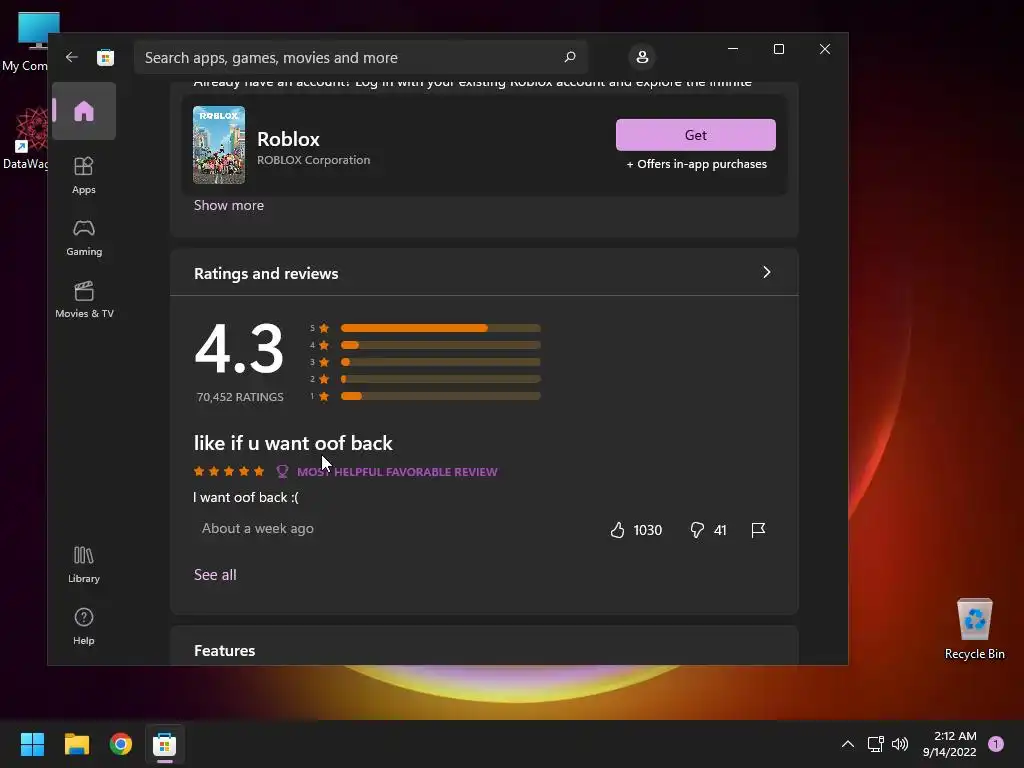This screenshot has width=1024, height=768.
Task: Click the search magnifier icon
Action: [569, 57]
